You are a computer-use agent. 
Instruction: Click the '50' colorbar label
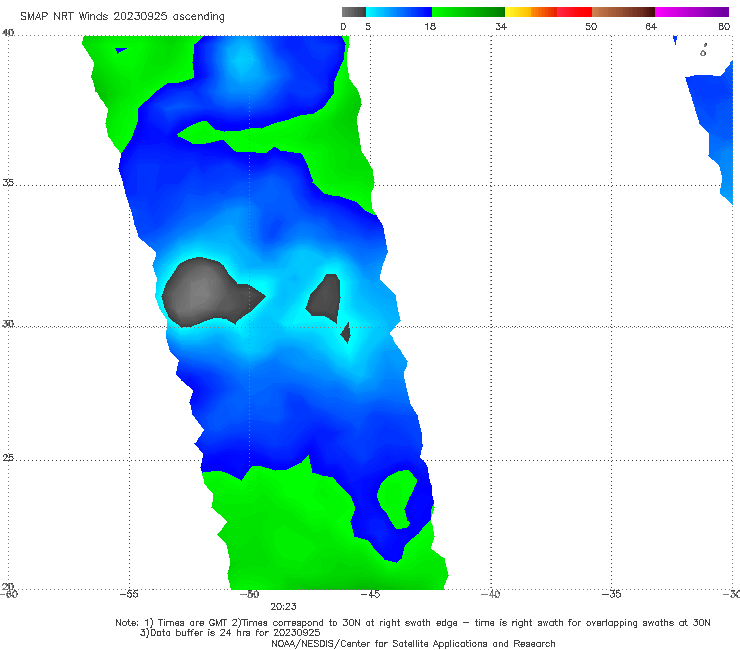[x=591, y=27]
